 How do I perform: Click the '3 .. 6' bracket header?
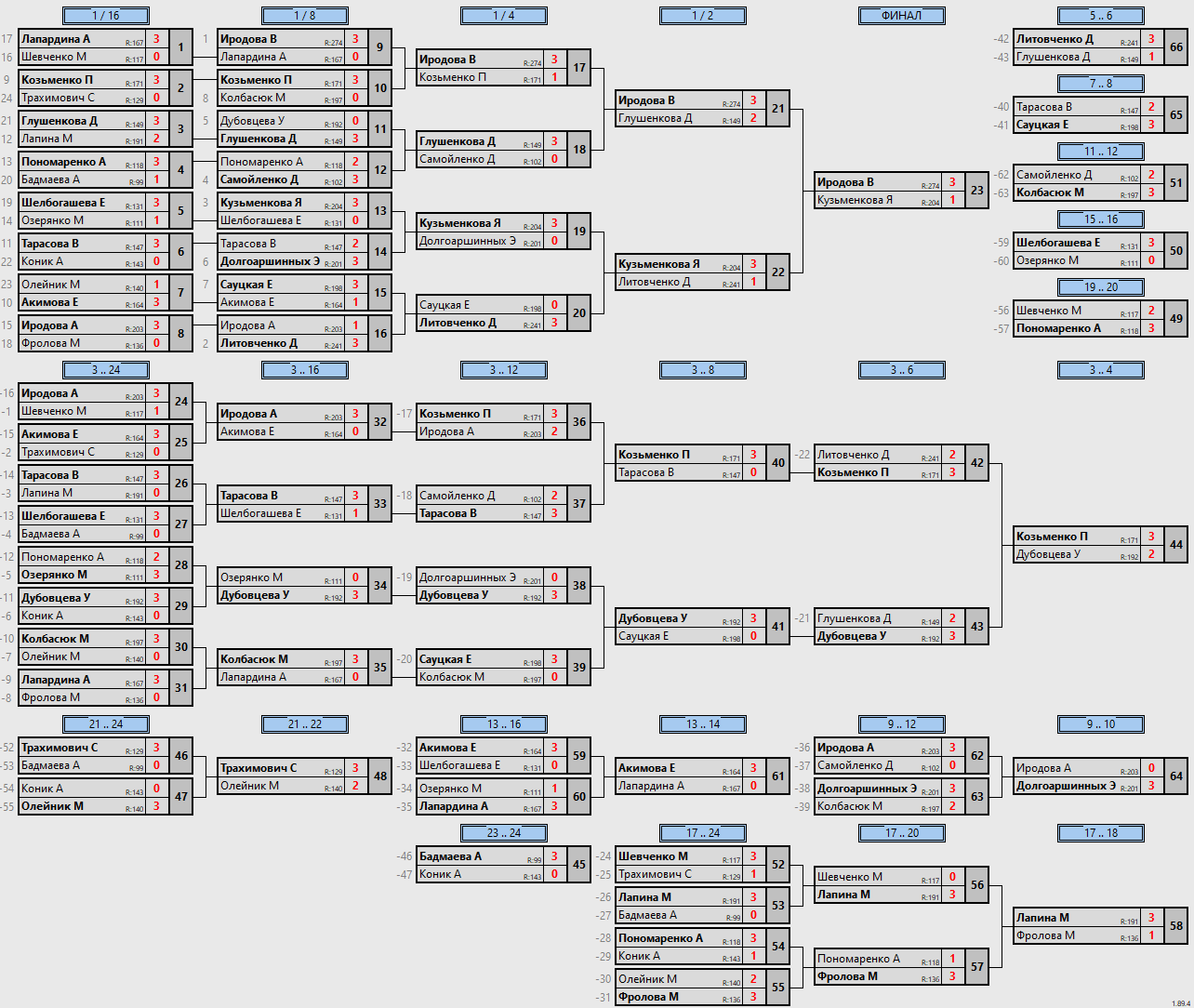(x=902, y=370)
